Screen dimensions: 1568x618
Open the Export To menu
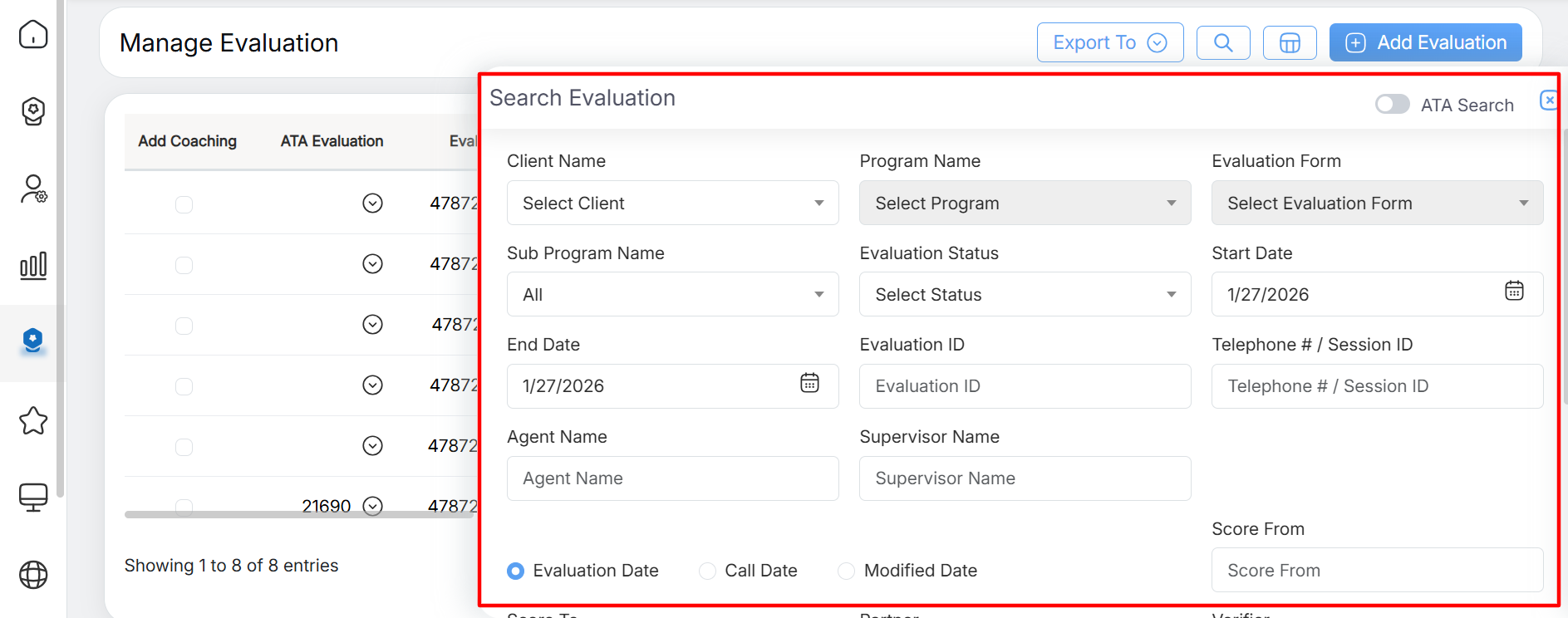point(1109,42)
